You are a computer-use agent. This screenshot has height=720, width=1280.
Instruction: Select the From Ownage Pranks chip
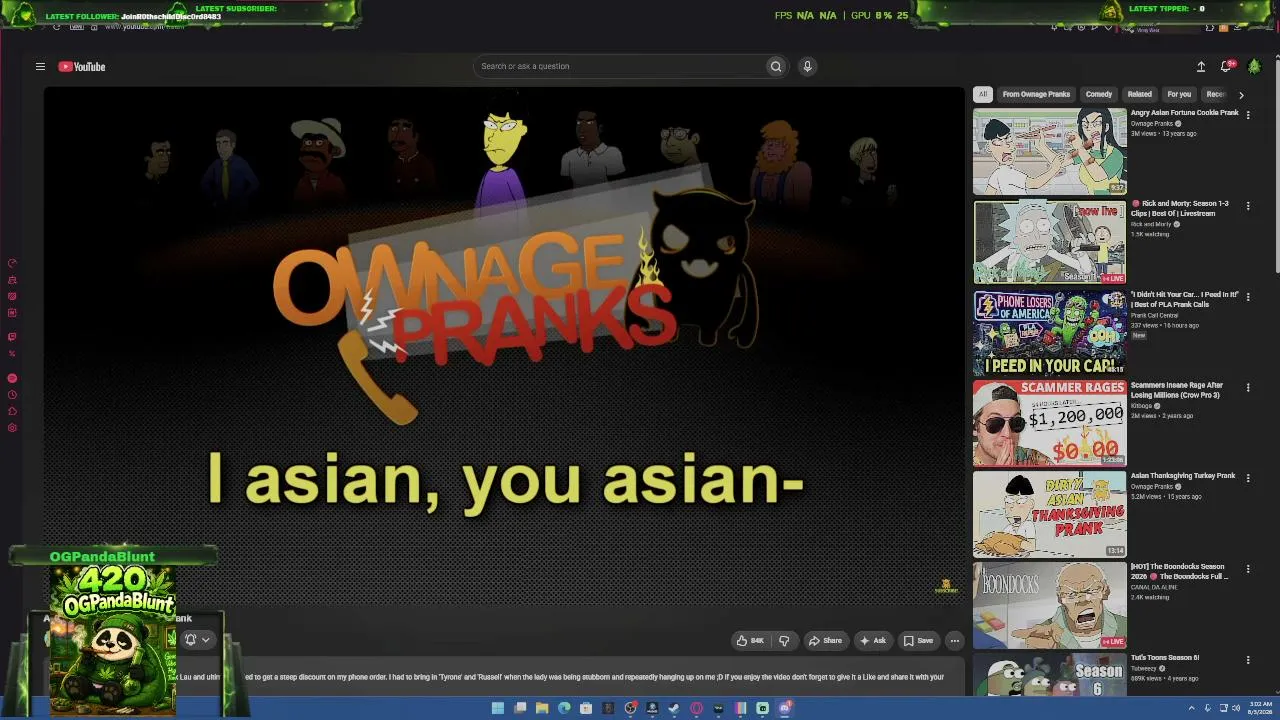click(x=1036, y=94)
